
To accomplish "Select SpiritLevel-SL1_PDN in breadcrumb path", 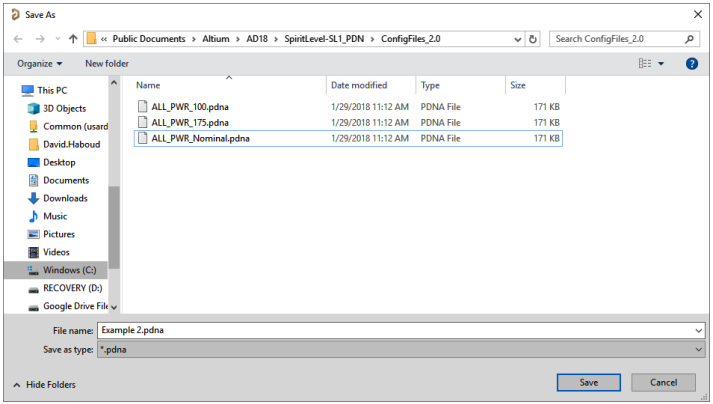I will click(x=324, y=39).
